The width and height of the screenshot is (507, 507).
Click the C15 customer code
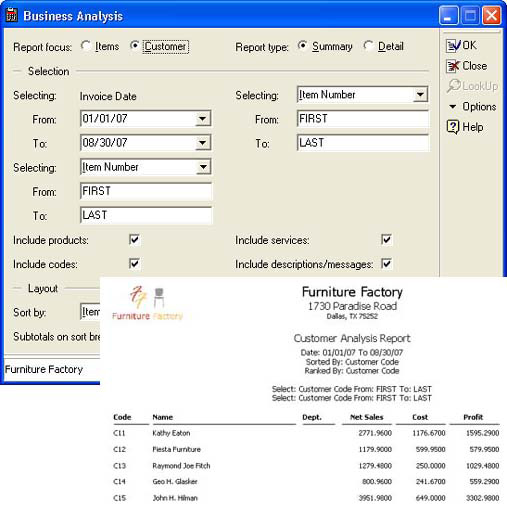click(119, 498)
